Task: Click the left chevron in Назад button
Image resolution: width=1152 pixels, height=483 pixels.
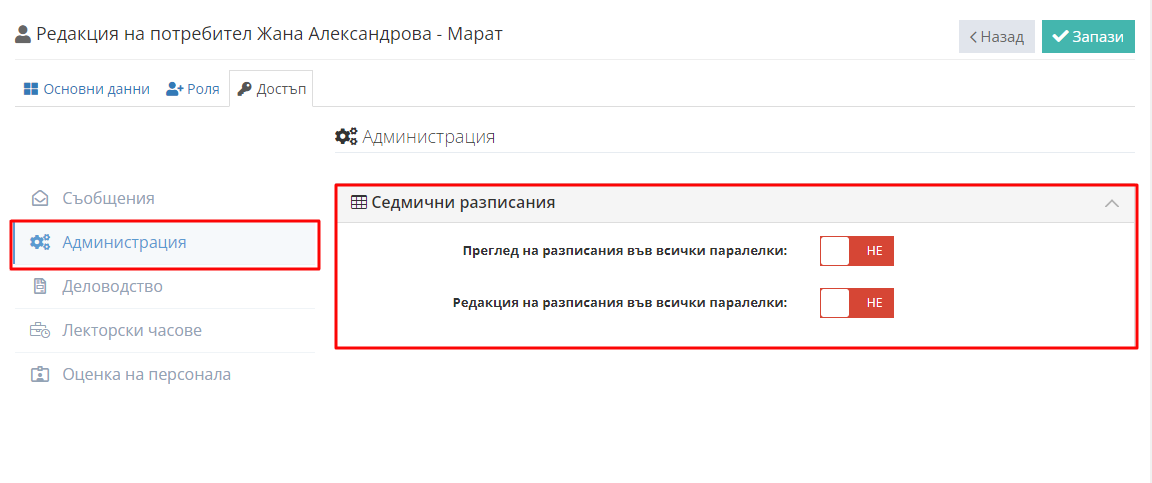Action: point(973,37)
